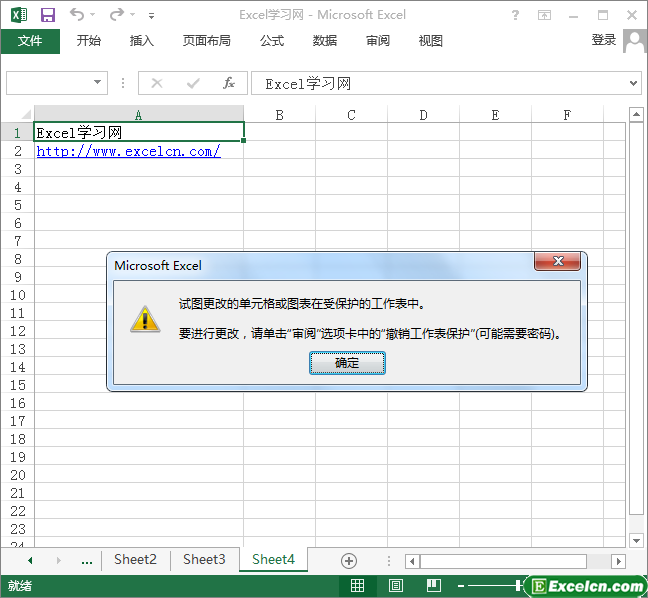
Task: Click the Redo arrow icon
Action: 117,15
